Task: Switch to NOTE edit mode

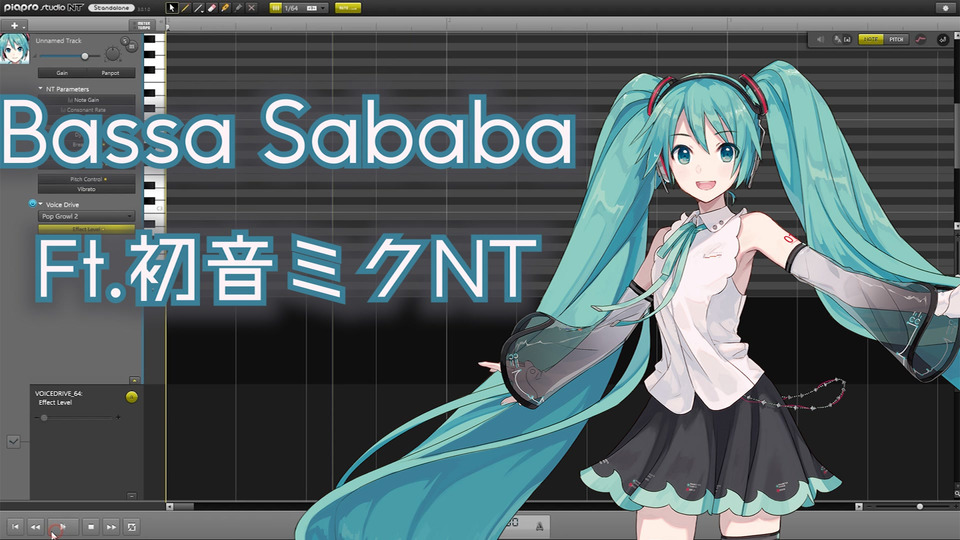Action: click(x=871, y=39)
